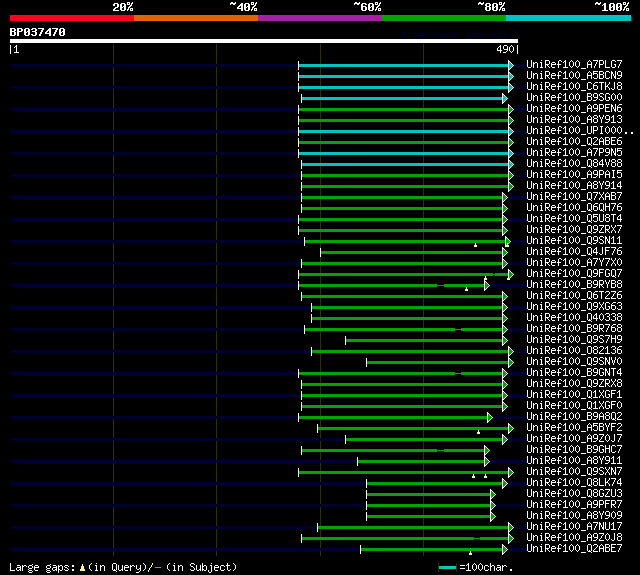Click the purple ~60% segment of the color scale
The width and height of the screenshot is (640, 575).
320,18
